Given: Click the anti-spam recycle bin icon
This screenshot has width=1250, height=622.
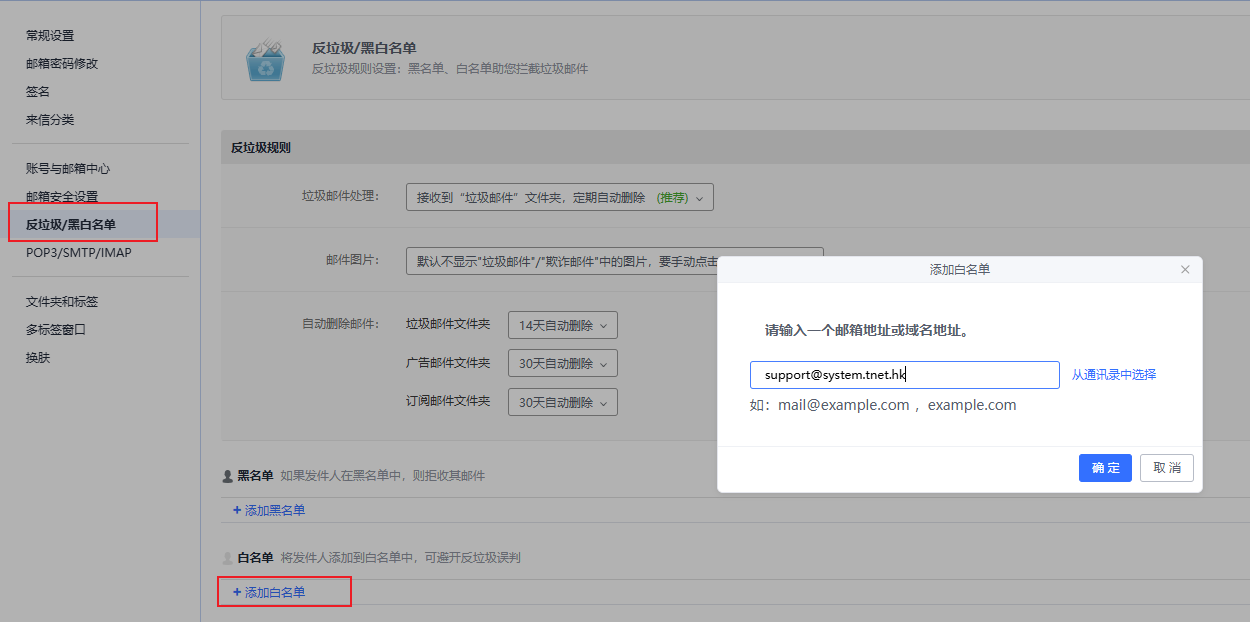Looking at the screenshot, I should (266, 60).
